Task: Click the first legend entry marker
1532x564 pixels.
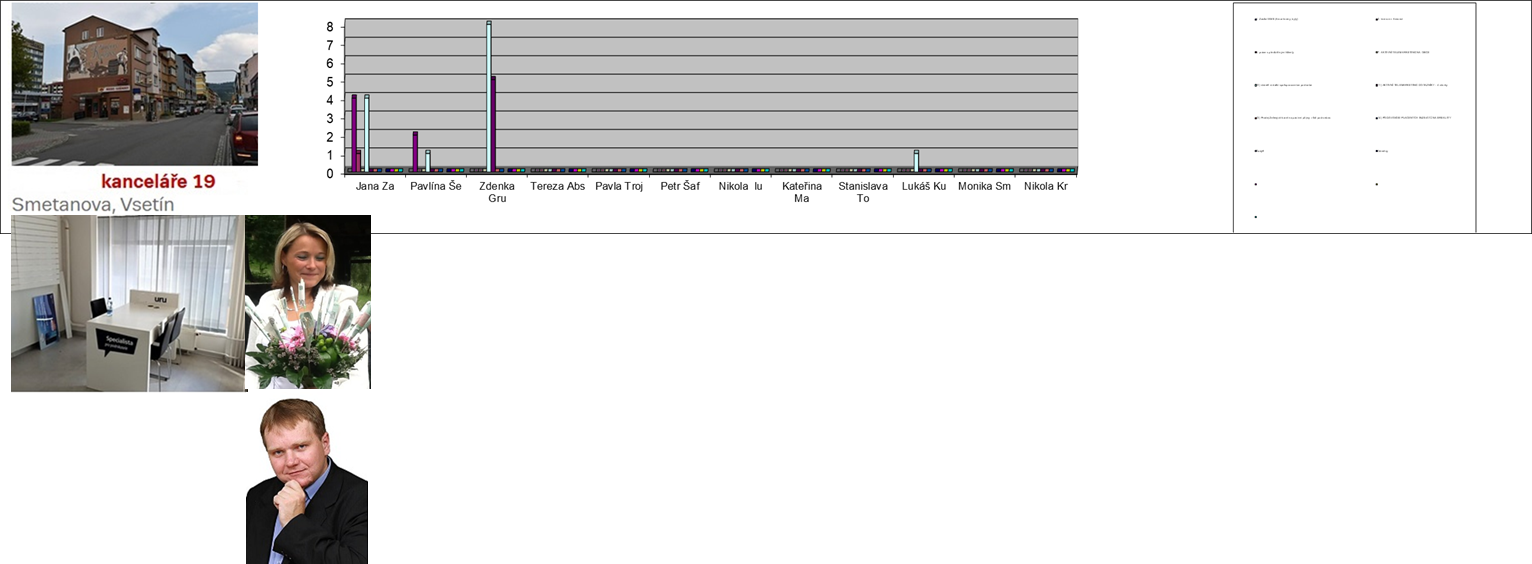Action: [1256, 19]
